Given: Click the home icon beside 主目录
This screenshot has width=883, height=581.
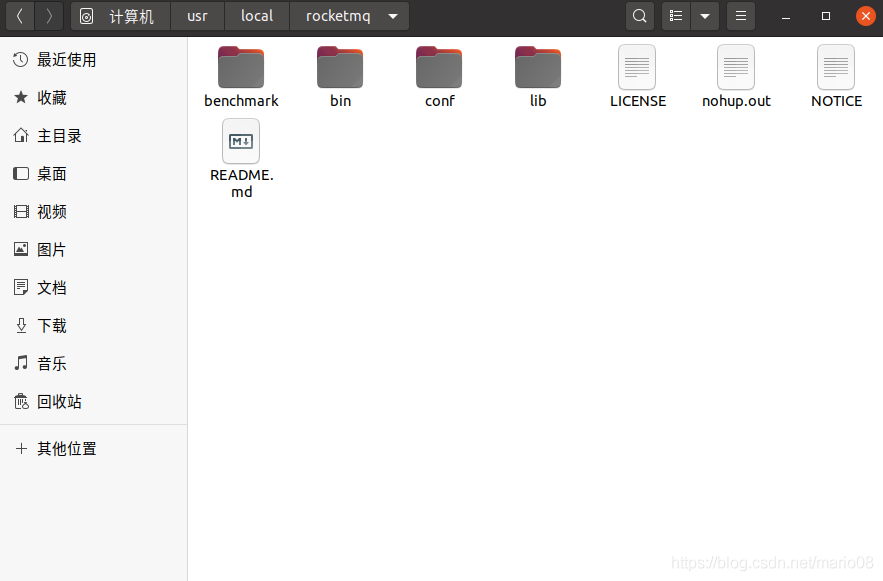Looking at the screenshot, I should (21, 136).
